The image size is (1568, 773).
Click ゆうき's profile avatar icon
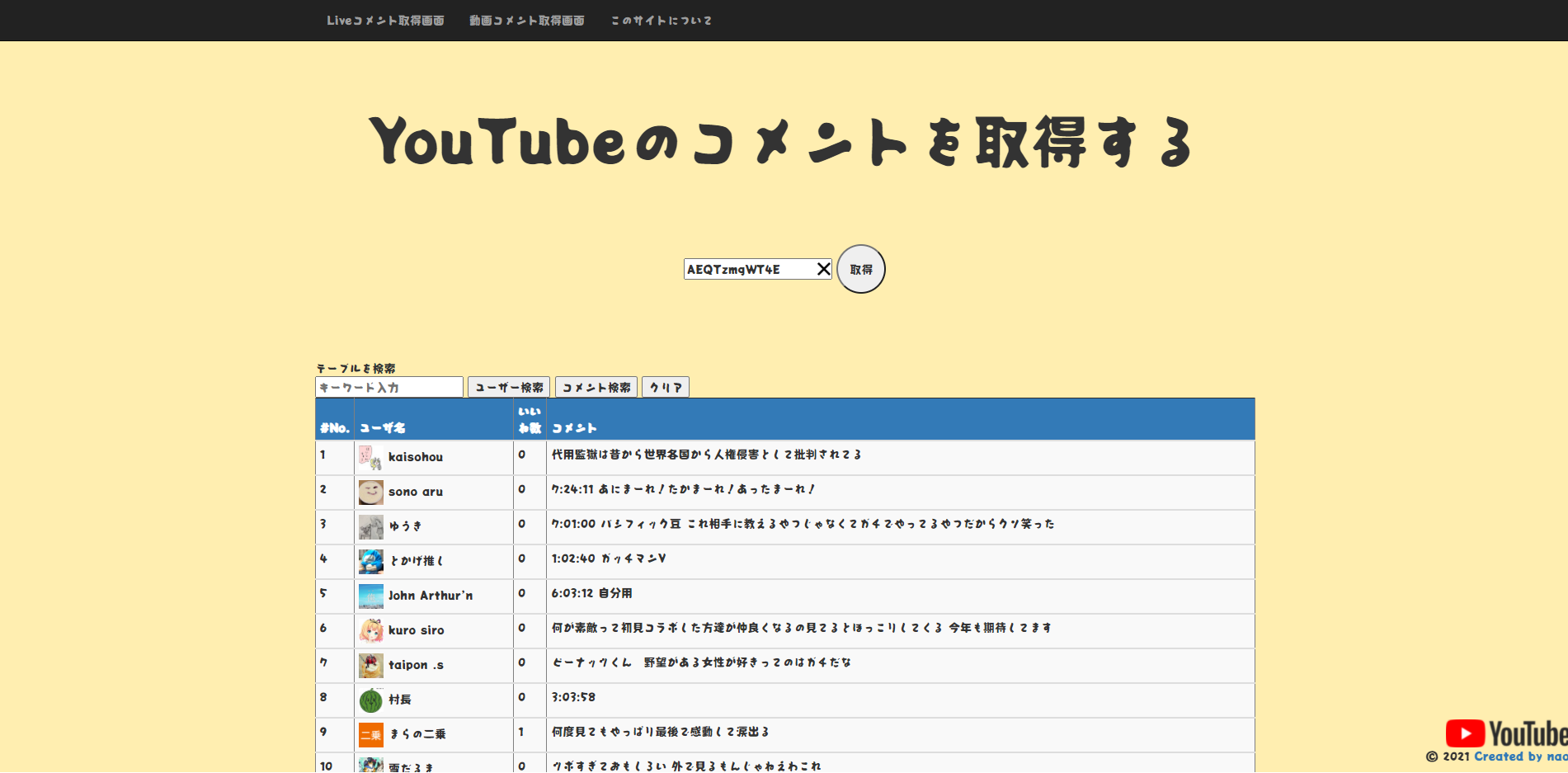(x=370, y=526)
